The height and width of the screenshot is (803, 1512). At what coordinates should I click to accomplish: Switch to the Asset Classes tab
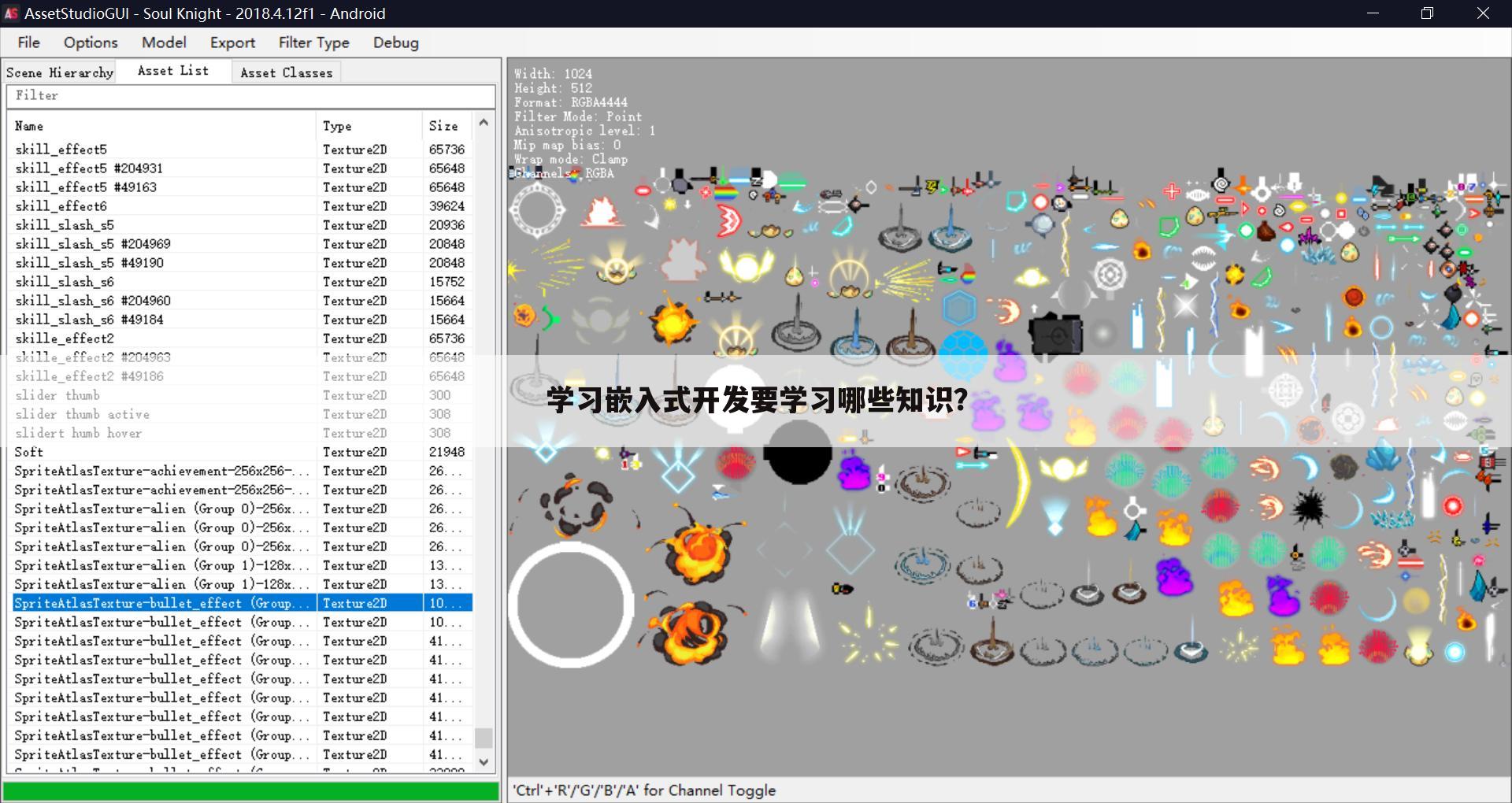pyautogui.click(x=286, y=72)
